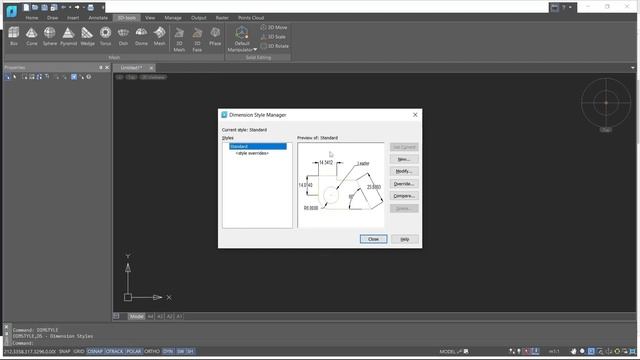
Task: Click the Compare button in dialog
Action: 404,196
